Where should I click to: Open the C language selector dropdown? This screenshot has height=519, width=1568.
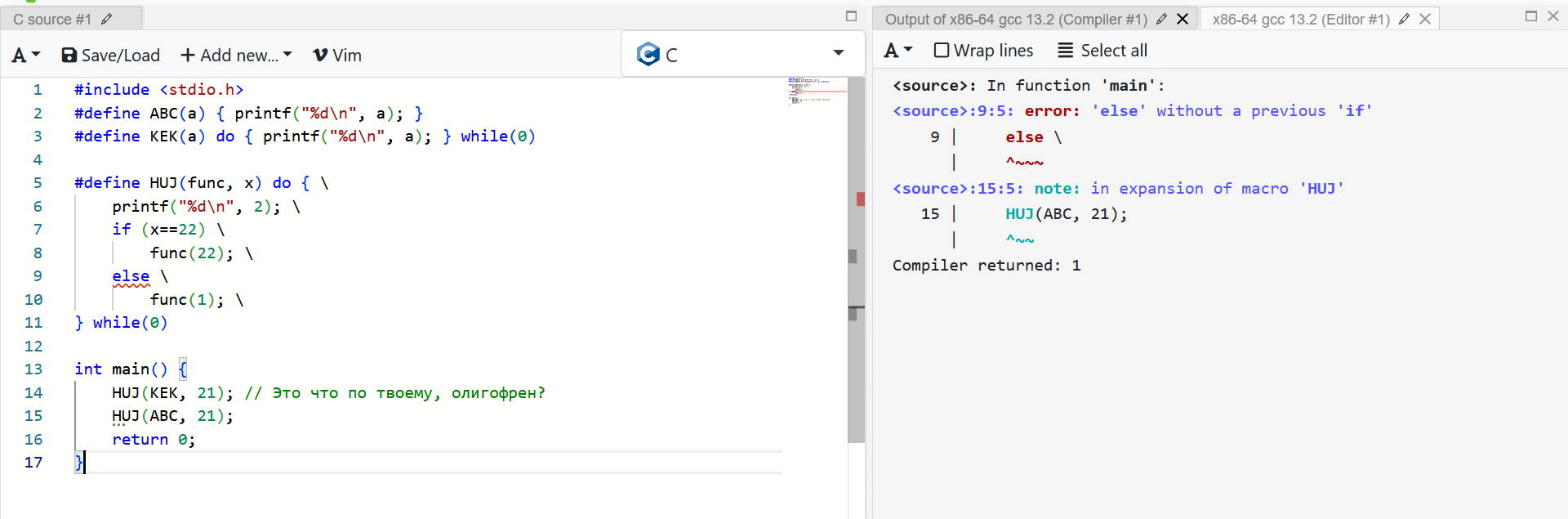click(x=838, y=53)
